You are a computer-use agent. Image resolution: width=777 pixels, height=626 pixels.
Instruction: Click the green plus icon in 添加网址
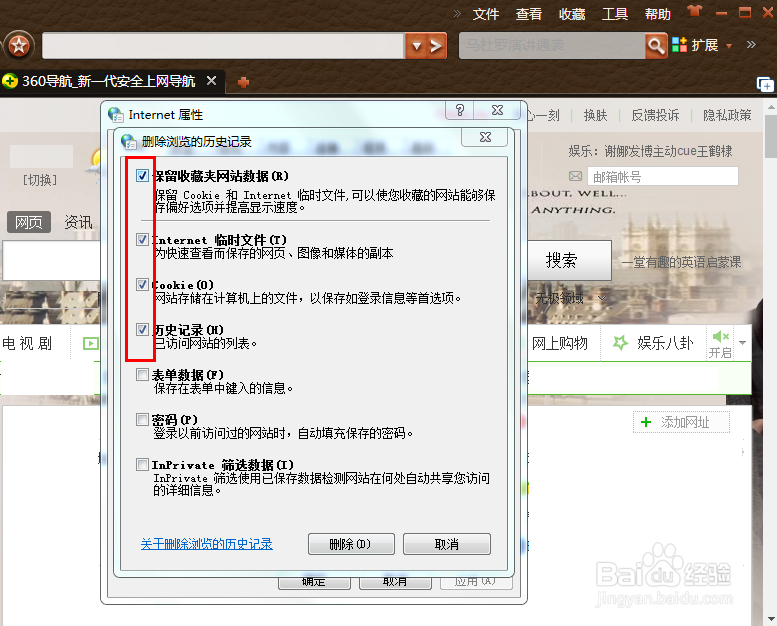pos(646,422)
